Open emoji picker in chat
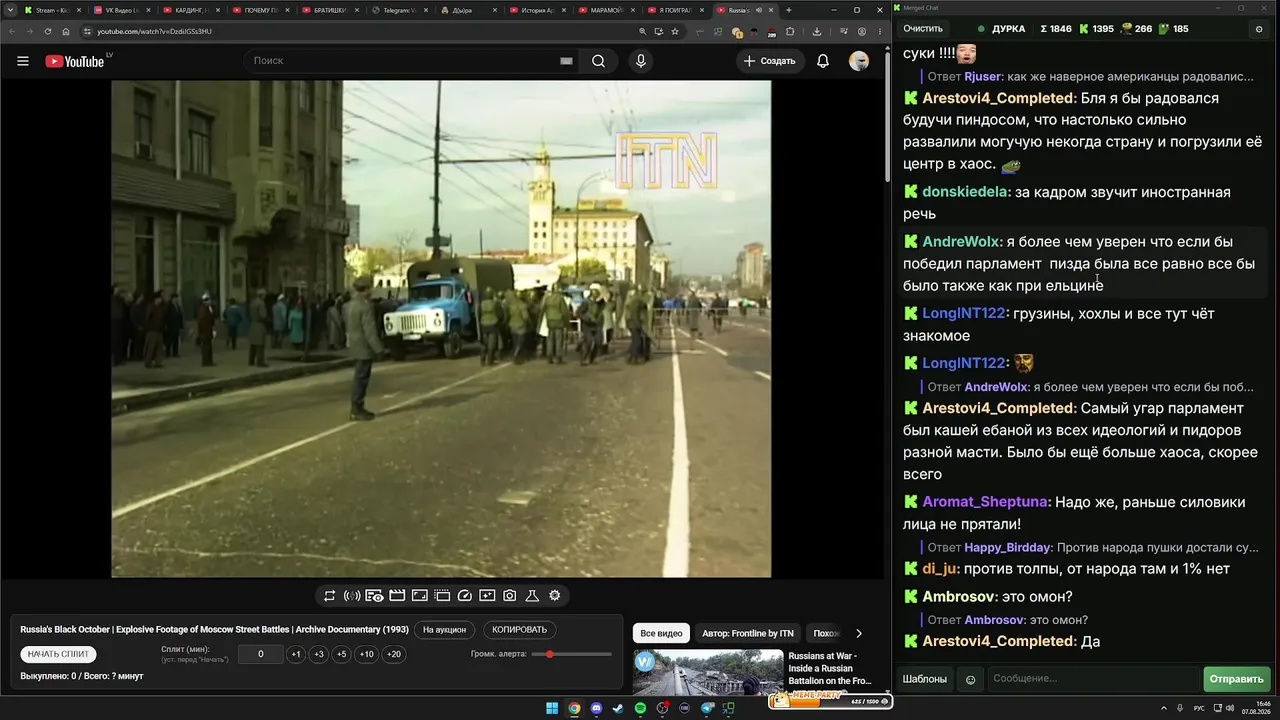The width and height of the screenshot is (1280, 720). coord(970,679)
